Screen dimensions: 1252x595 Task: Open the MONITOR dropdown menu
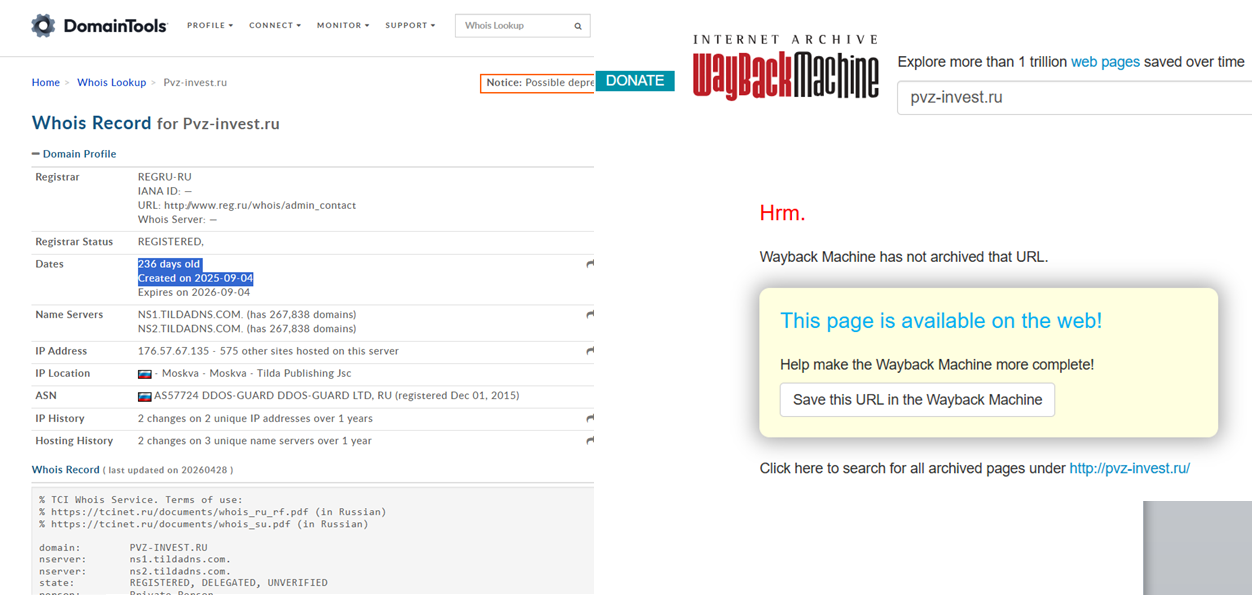click(x=343, y=25)
